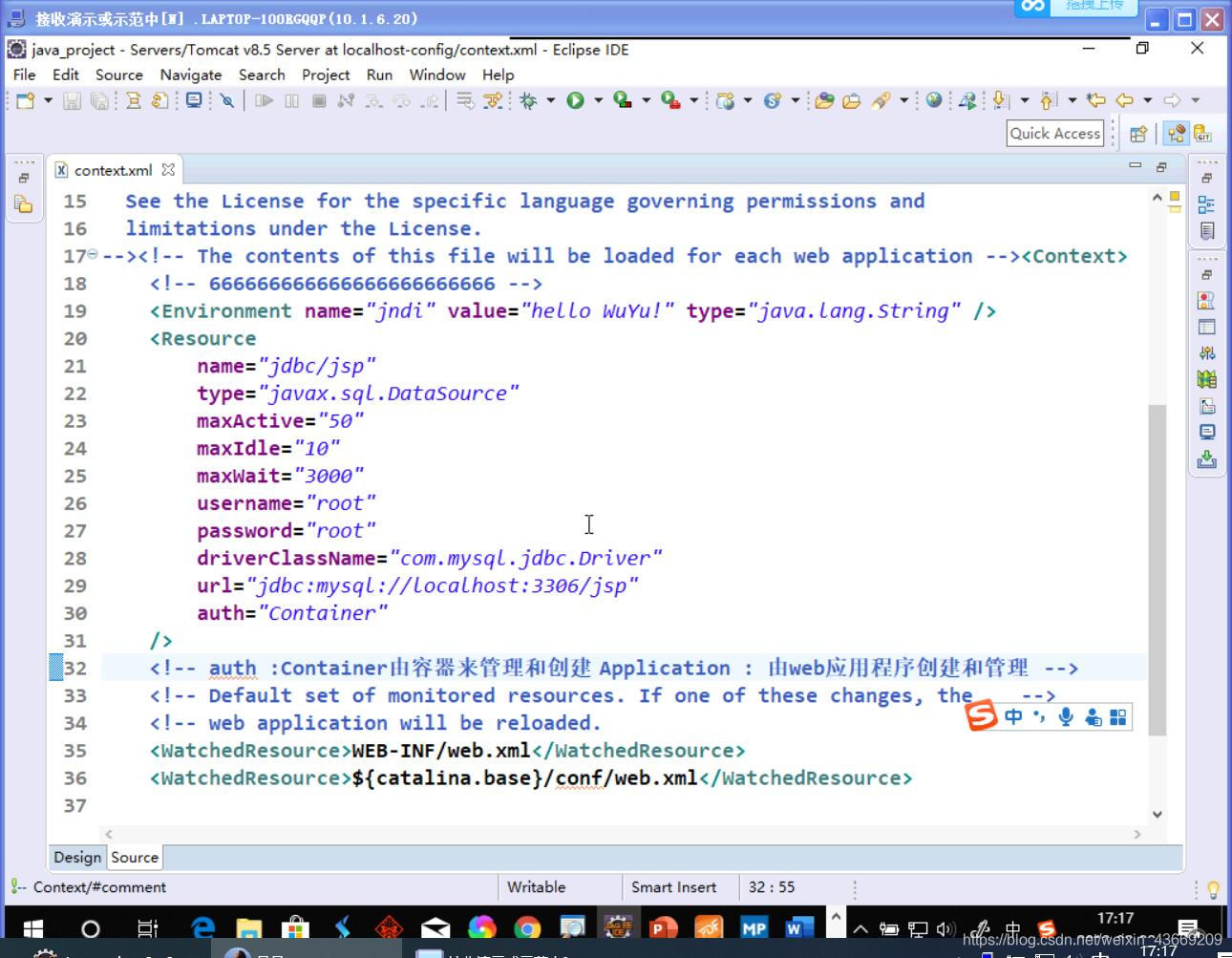
Task: Click the External Tools run icon
Action: pos(670,100)
